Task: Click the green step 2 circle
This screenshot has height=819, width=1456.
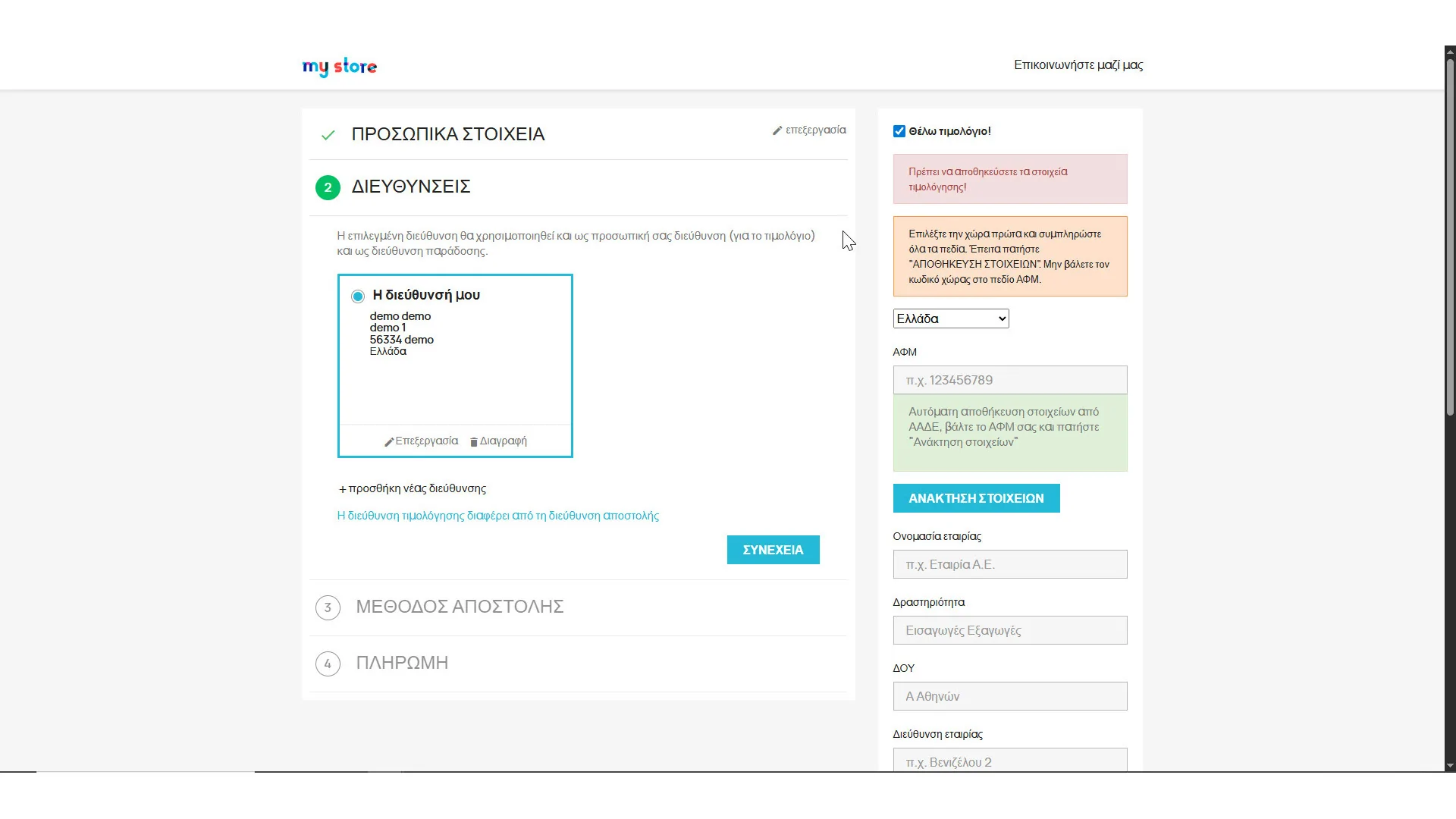Action: 328,187
